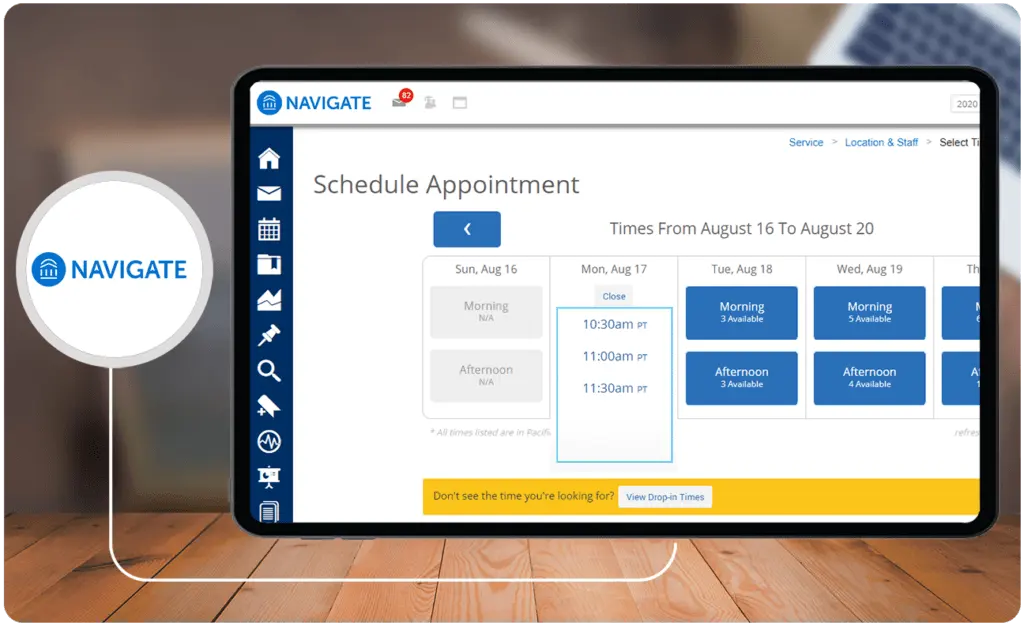Open the pulse activity circle icon
Image resolution: width=1024 pixels, height=626 pixels.
point(269,442)
